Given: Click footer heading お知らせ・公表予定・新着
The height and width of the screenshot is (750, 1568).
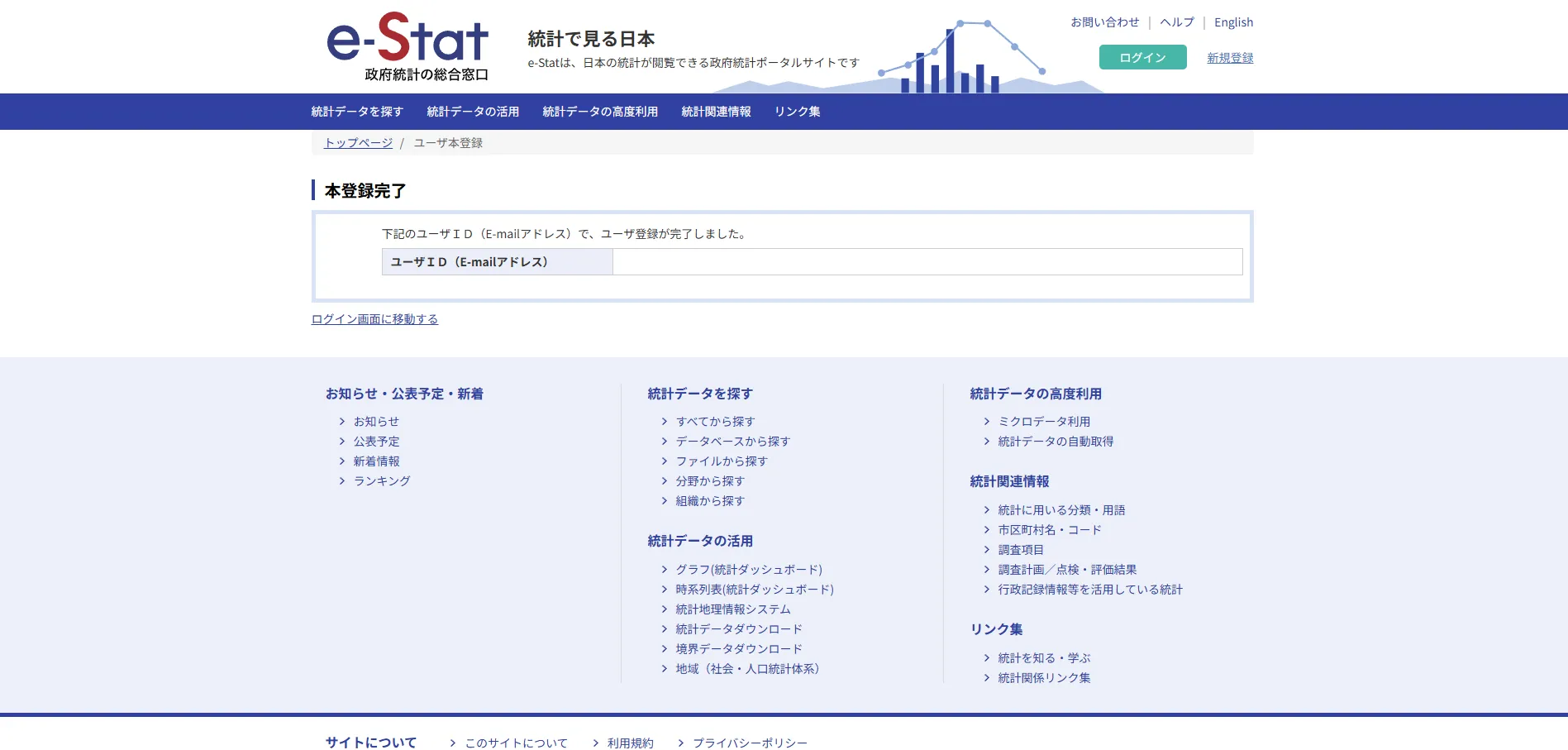Looking at the screenshot, I should [404, 394].
